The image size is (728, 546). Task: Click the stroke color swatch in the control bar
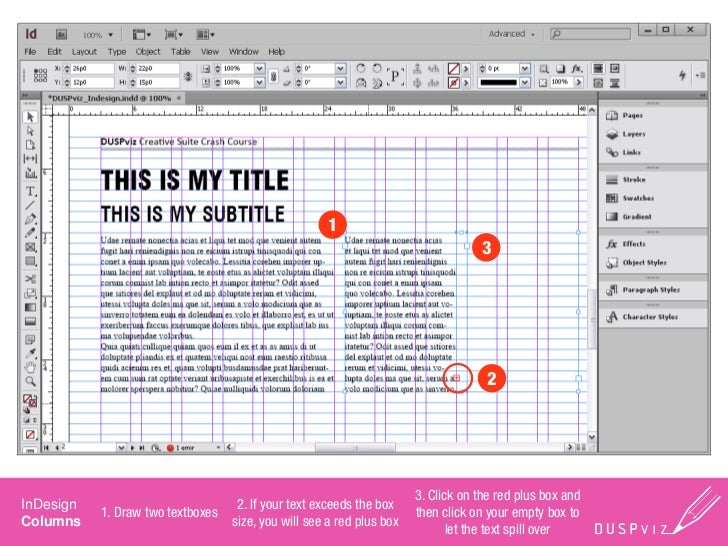tap(454, 83)
